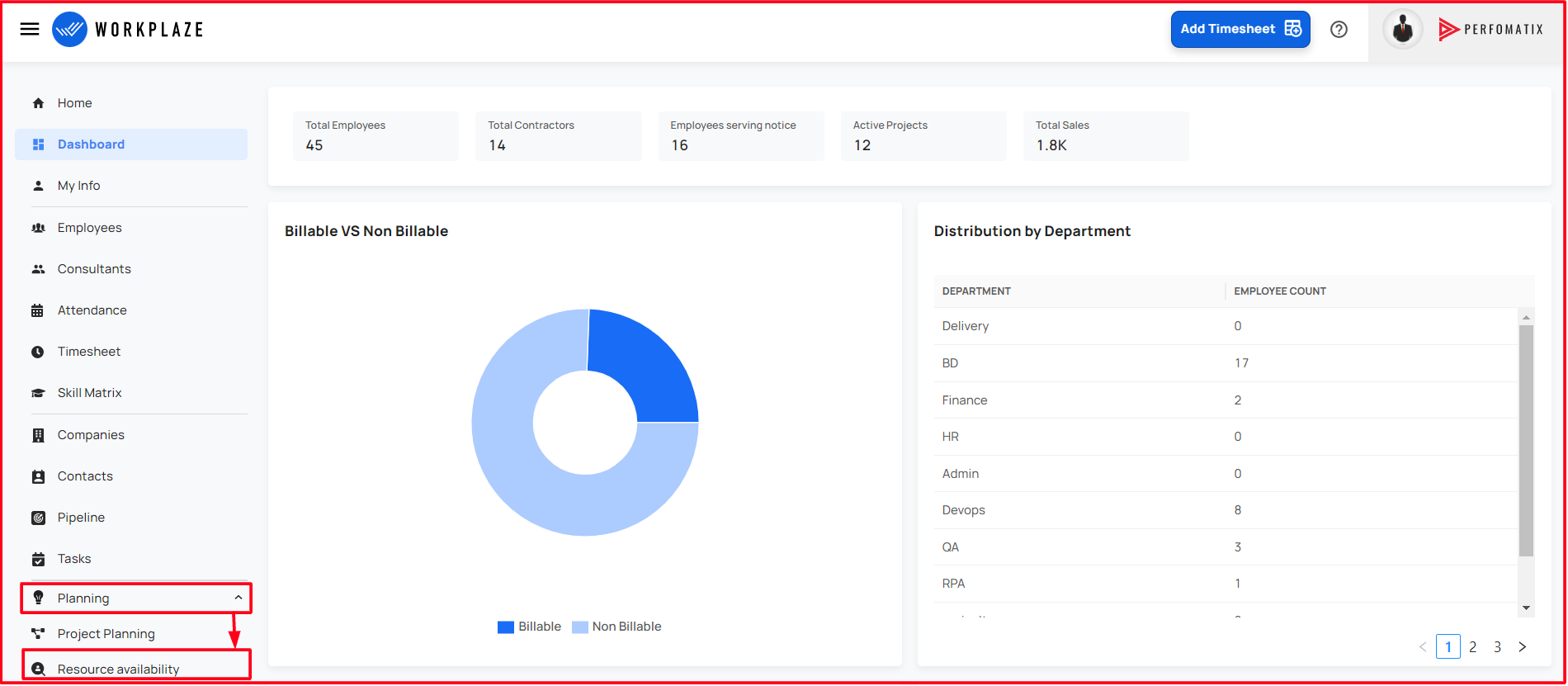1568x686 pixels.
Task: Collapse the Planning menu chevron
Action: (239, 598)
